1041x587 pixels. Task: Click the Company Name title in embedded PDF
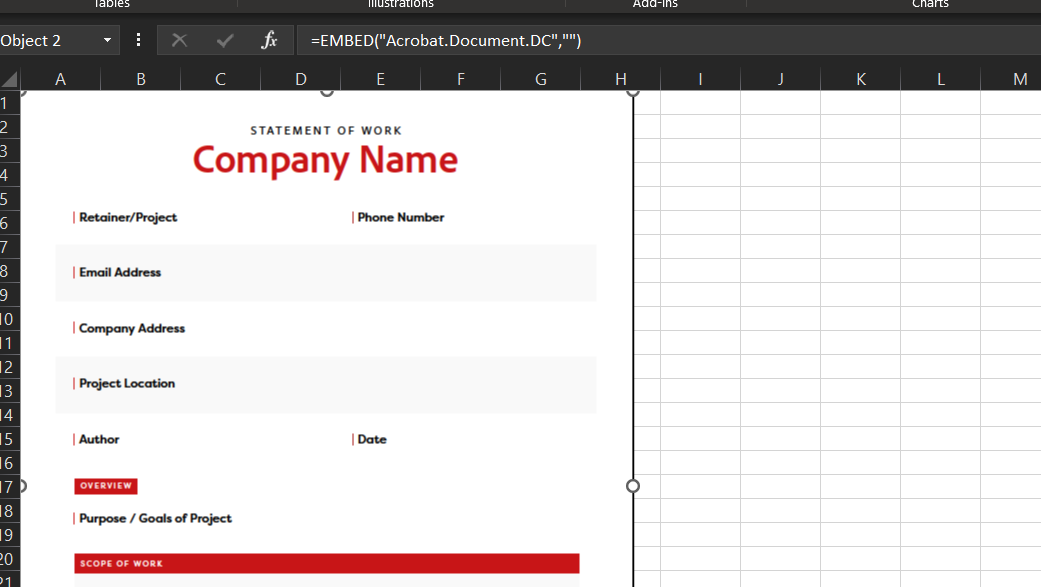click(x=325, y=160)
